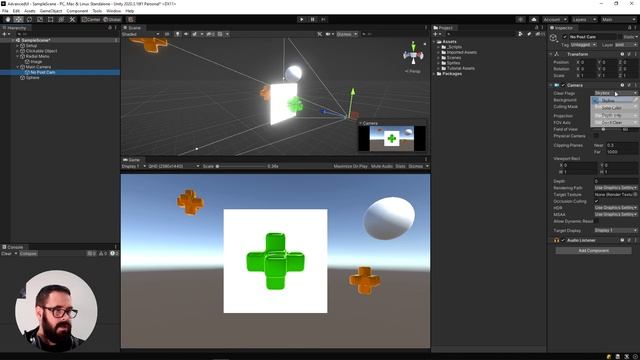The height and width of the screenshot is (360, 640).
Task: Switch to the Hierarchy tab
Action: [x=15, y=28]
